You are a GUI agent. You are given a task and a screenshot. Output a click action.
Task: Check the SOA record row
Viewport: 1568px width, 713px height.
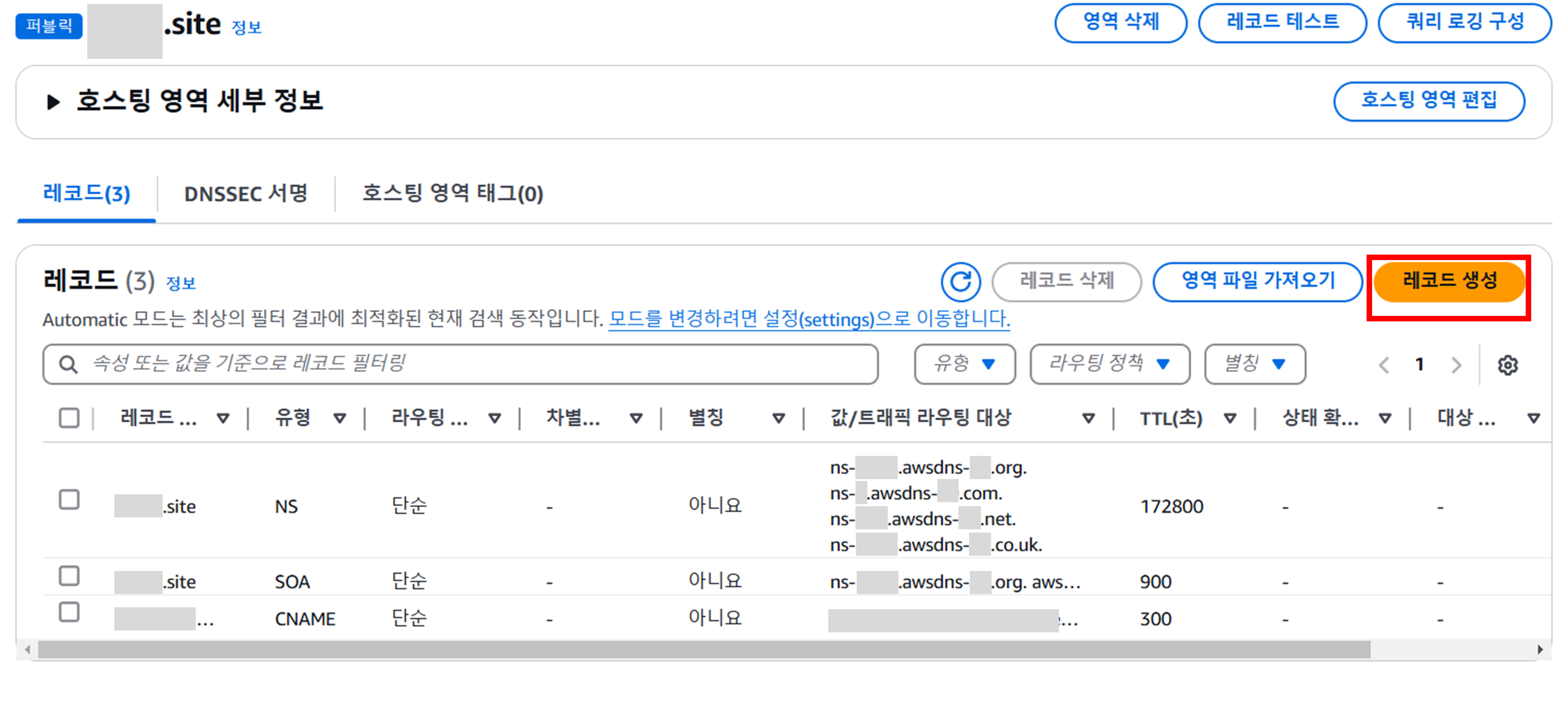pos(69,576)
